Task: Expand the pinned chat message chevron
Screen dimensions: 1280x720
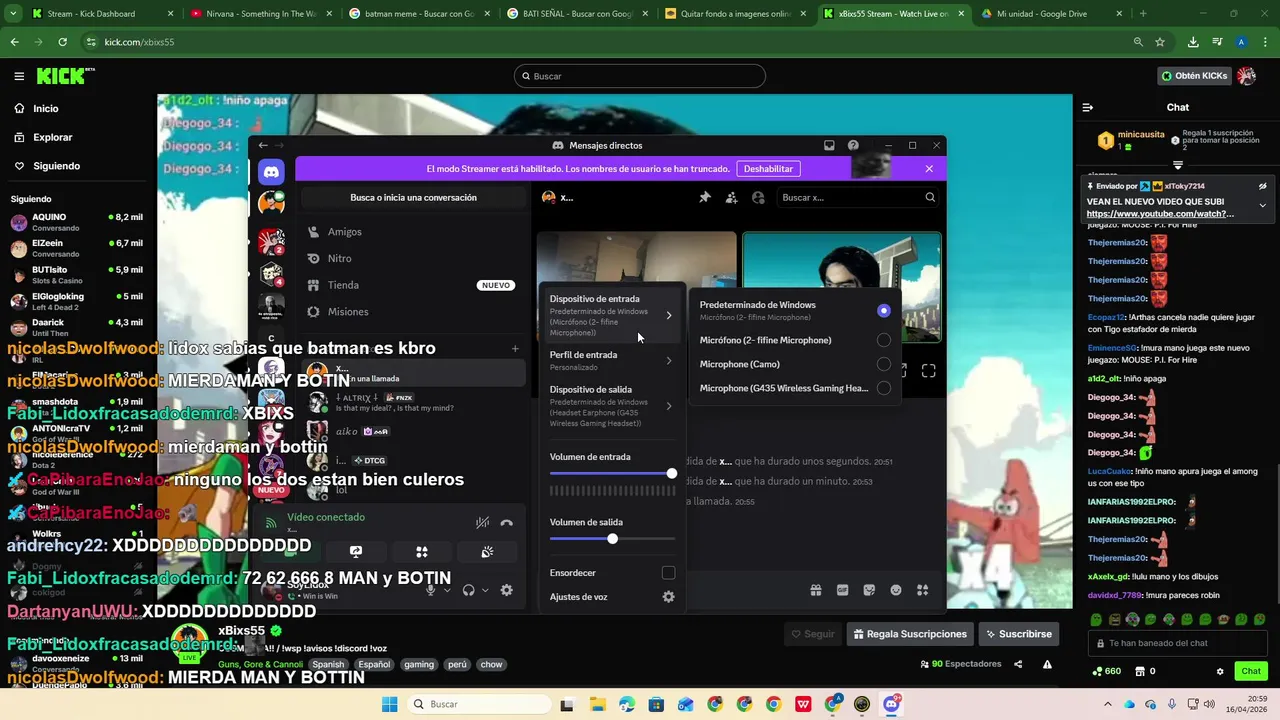Action: [1262, 205]
